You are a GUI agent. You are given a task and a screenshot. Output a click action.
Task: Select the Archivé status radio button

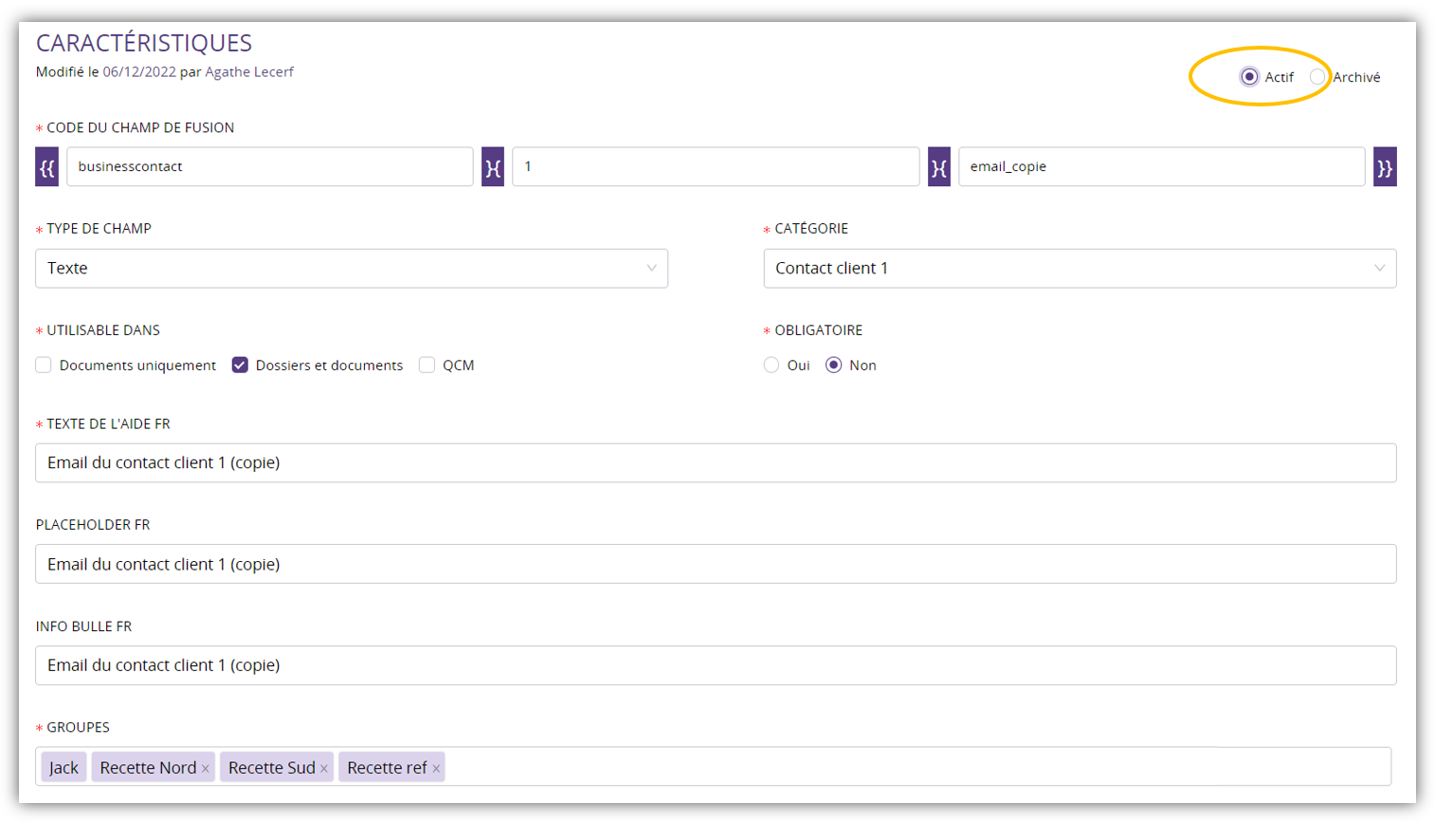(x=1318, y=77)
